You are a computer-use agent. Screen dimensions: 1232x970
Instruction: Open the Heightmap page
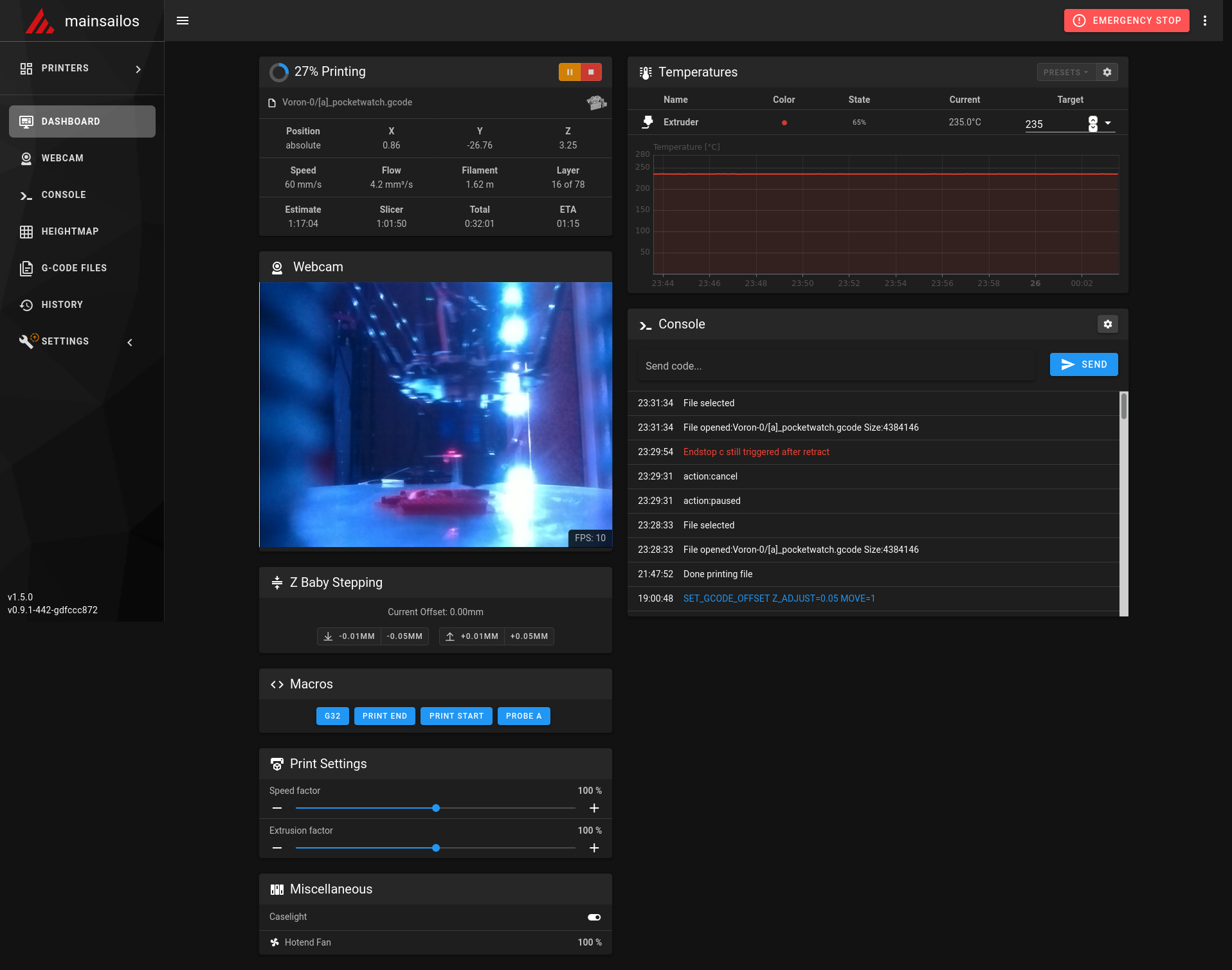(x=70, y=231)
